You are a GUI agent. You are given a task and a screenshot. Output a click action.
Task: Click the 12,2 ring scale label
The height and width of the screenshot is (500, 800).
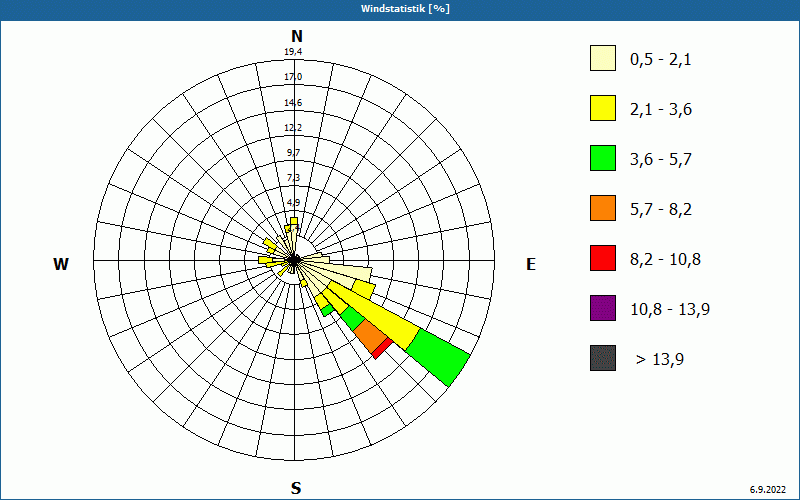click(x=293, y=127)
